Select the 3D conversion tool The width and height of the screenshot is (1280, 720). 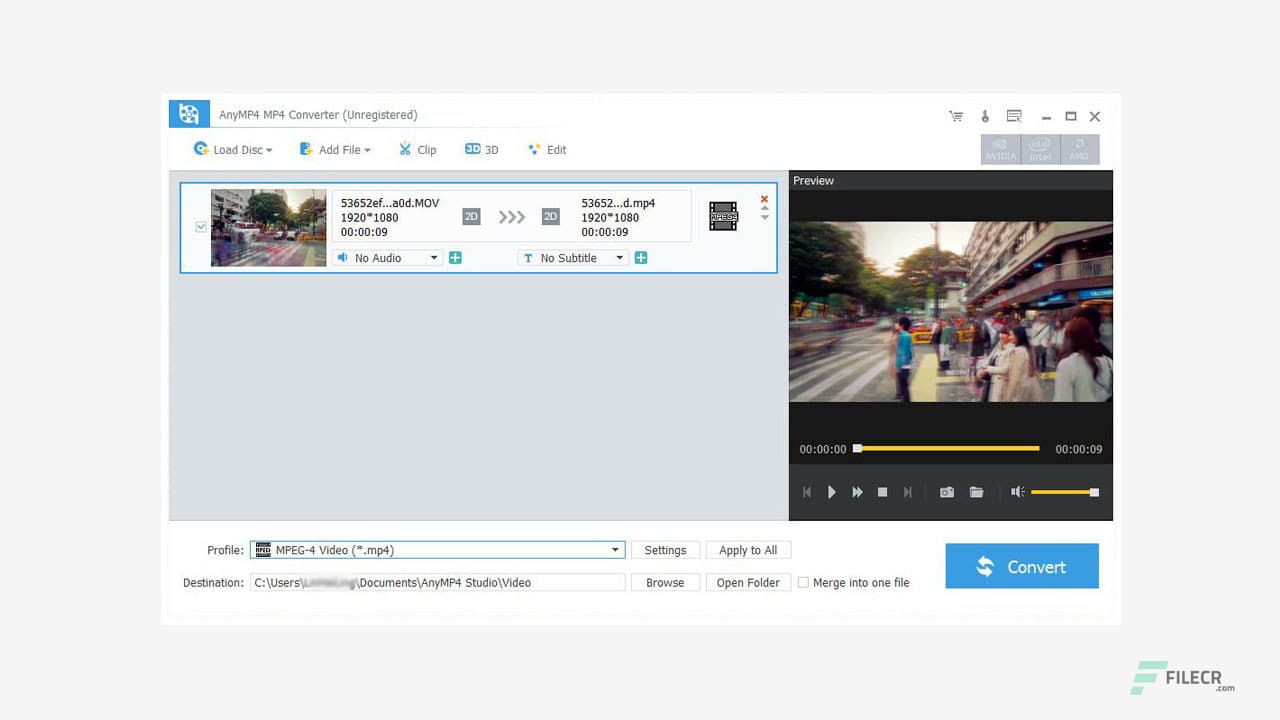(x=480, y=149)
